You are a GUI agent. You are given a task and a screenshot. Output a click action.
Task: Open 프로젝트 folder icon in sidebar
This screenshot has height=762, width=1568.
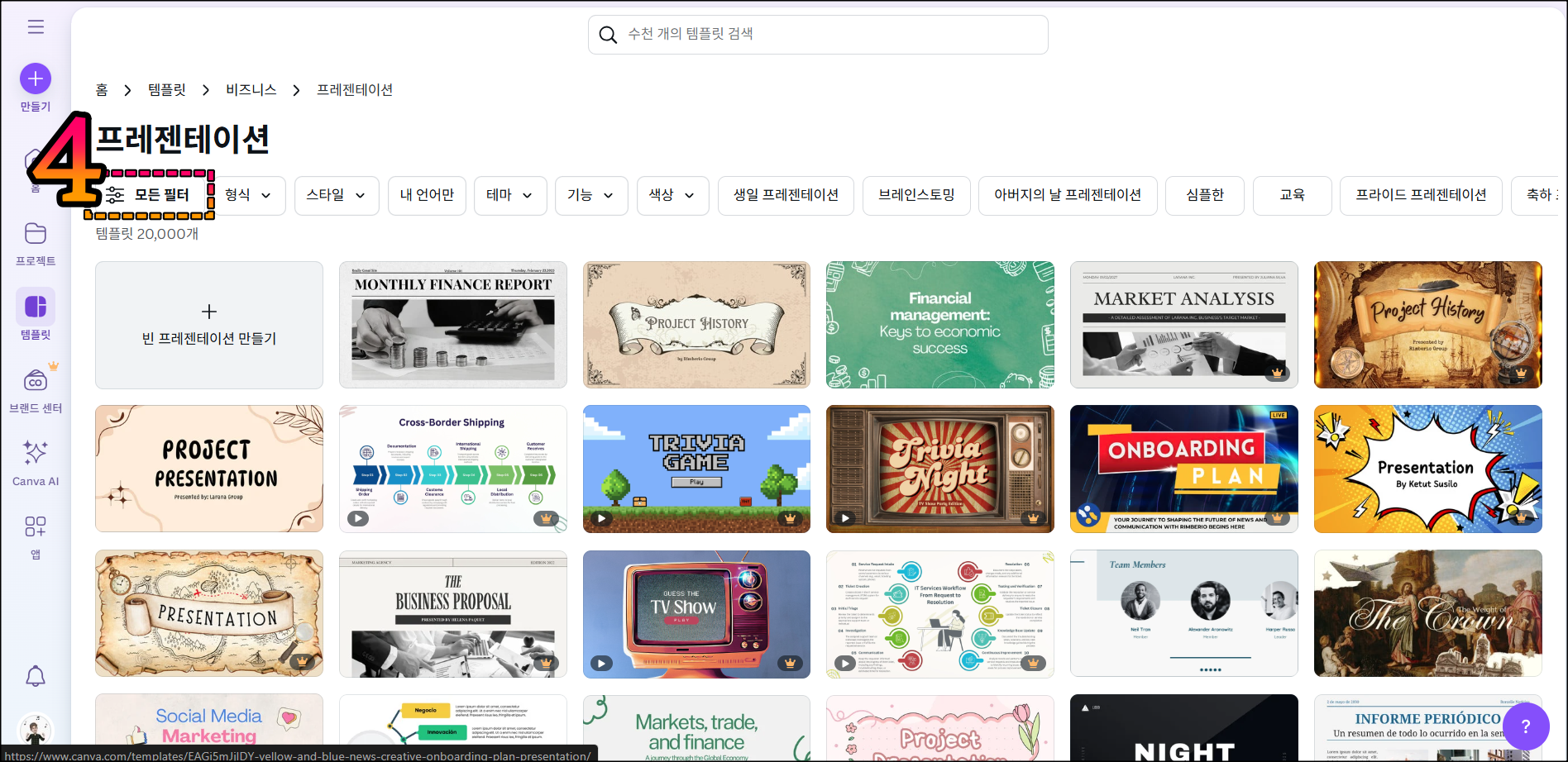click(x=36, y=234)
